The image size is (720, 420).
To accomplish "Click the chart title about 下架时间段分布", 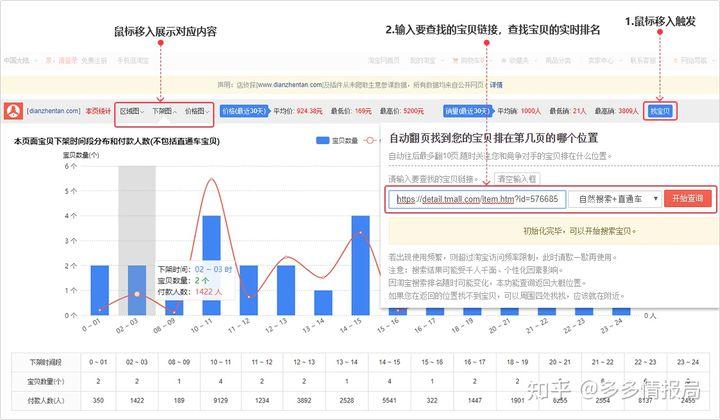I will coord(117,141).
